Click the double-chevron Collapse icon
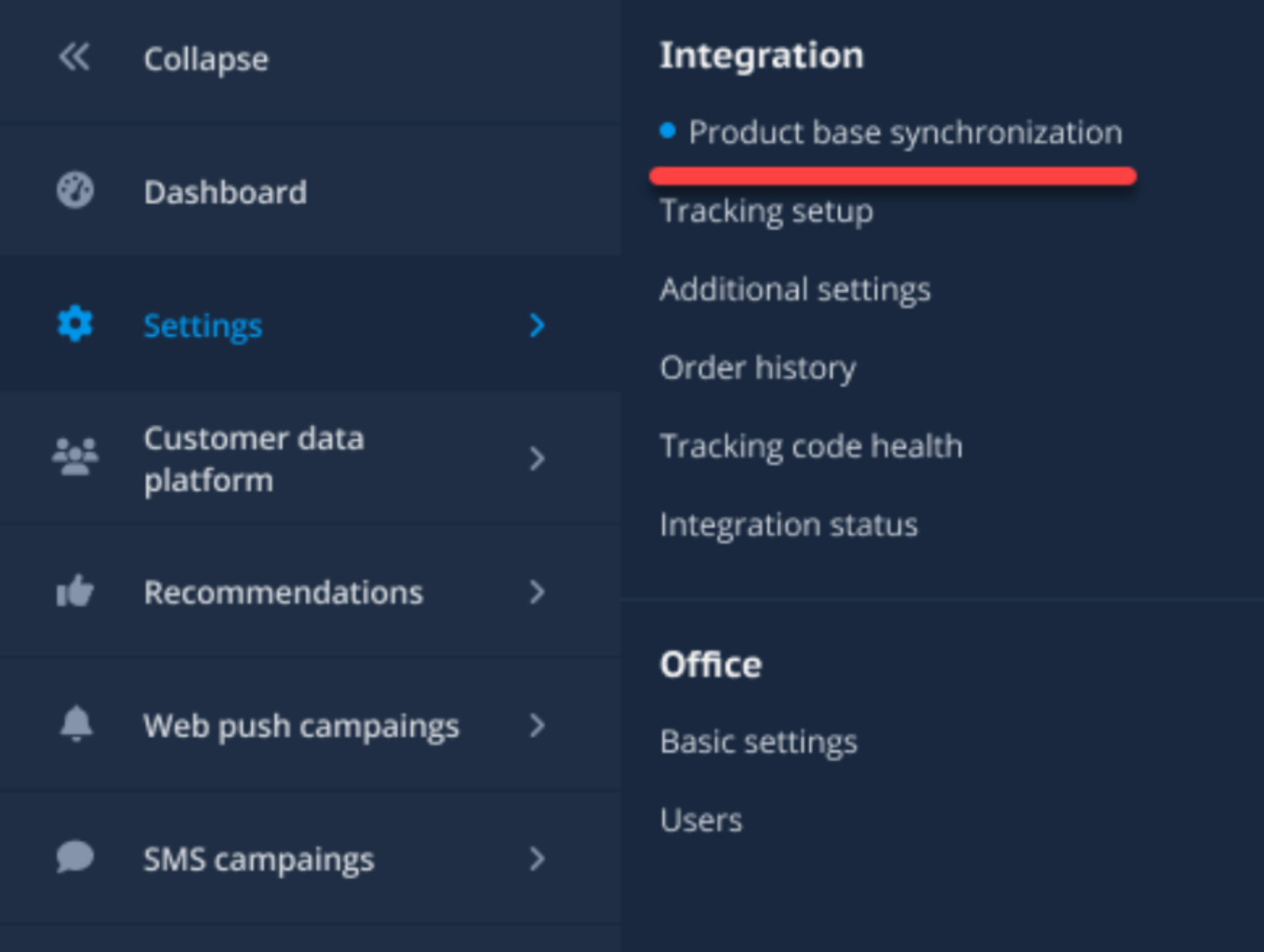This screenshot has height=952, width=1264. pyautogui.click(x=74, y=58)
